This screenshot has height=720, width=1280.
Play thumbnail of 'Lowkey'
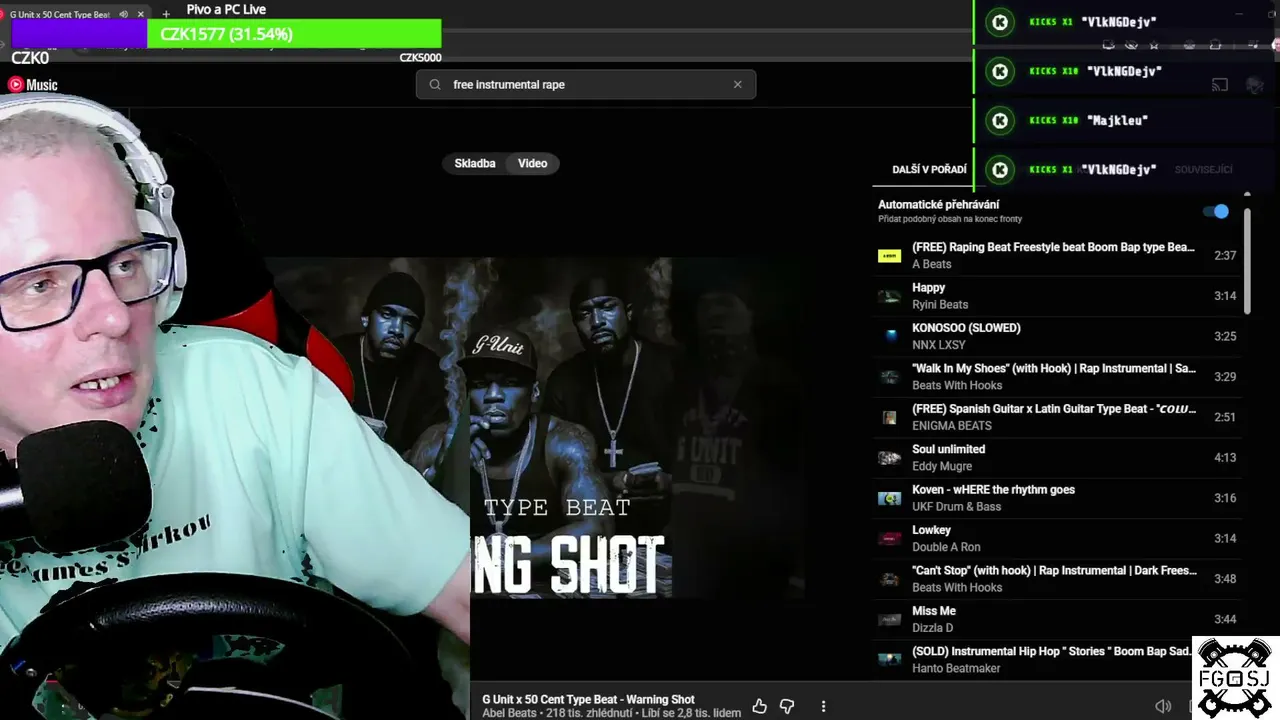(x=889, y=539)
